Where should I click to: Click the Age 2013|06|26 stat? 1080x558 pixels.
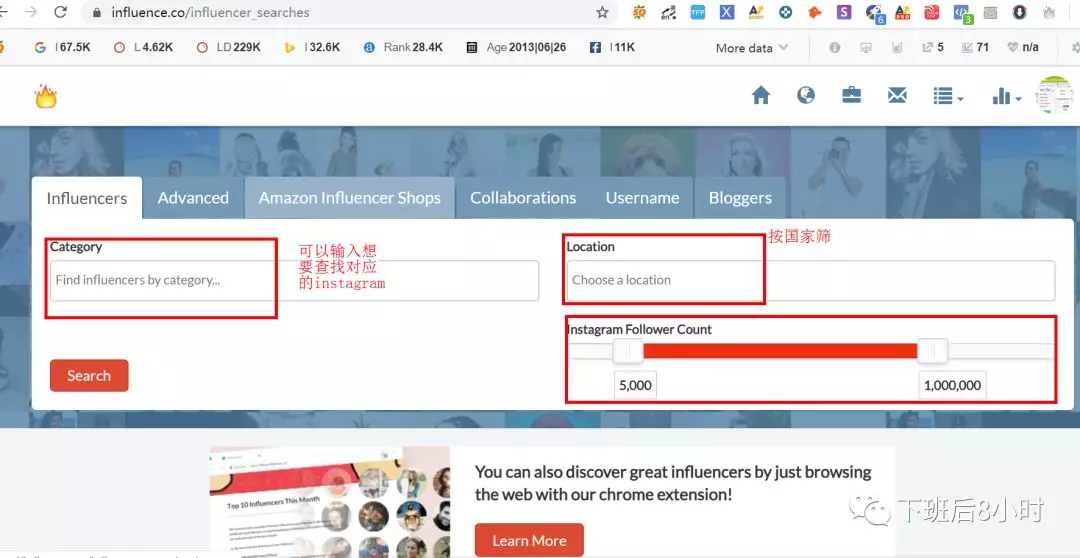(516, 48)
